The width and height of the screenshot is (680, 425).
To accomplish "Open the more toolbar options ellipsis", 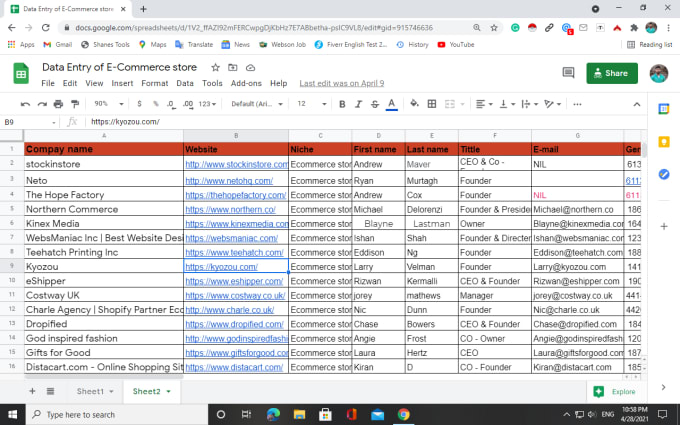I will pyautogui.click(x=577, y=104).
